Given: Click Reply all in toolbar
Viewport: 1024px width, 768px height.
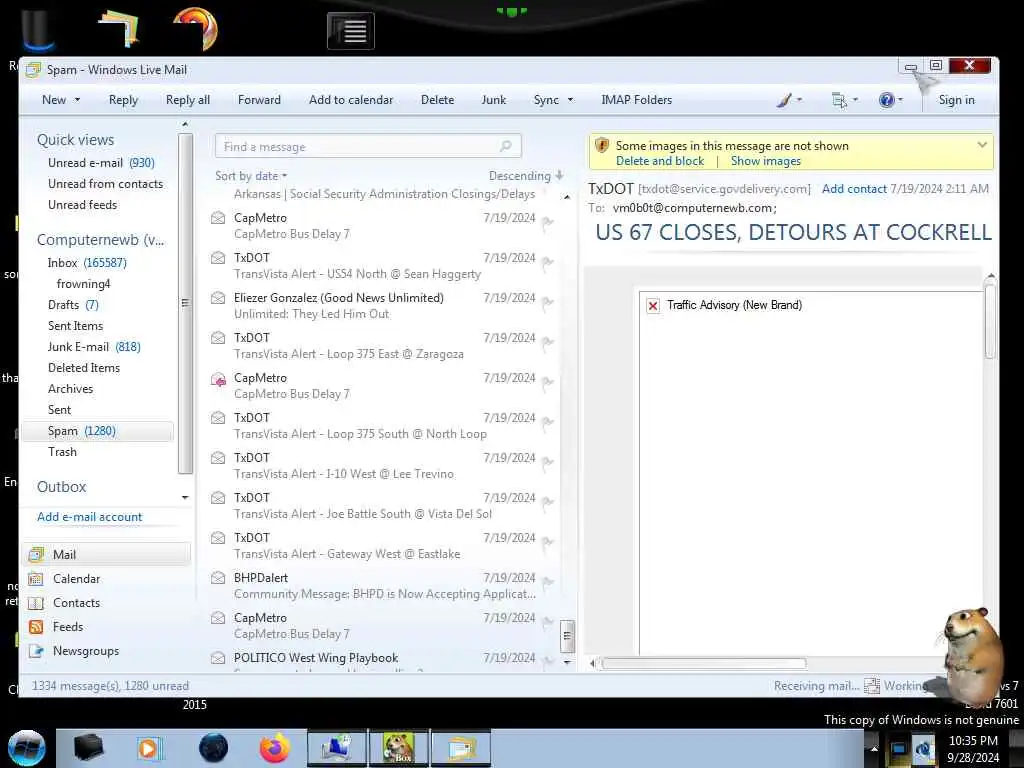Looking at the screenshot, I should pos(187,100).
